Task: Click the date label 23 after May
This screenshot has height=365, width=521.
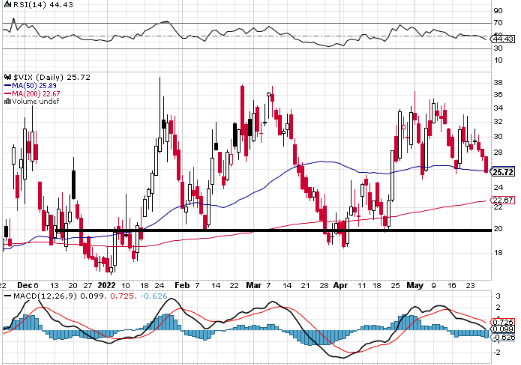Action: 470,286
